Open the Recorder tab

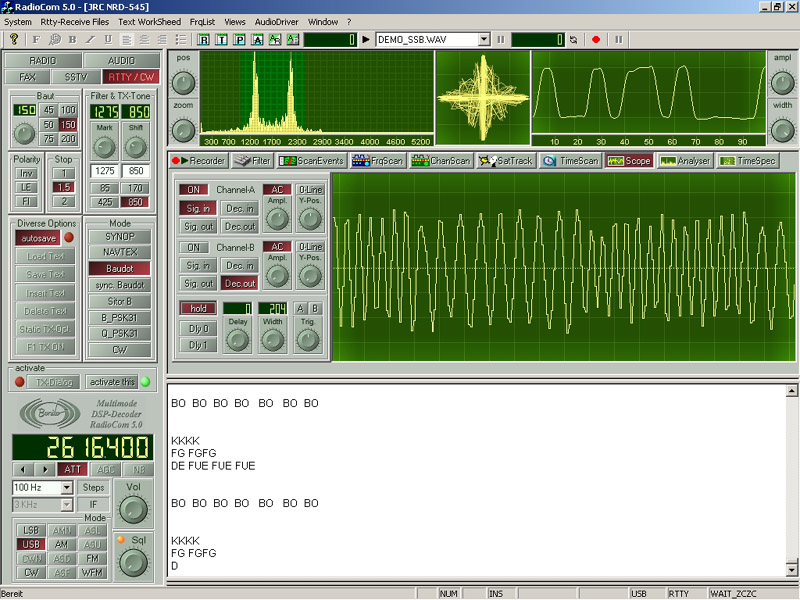198,161
